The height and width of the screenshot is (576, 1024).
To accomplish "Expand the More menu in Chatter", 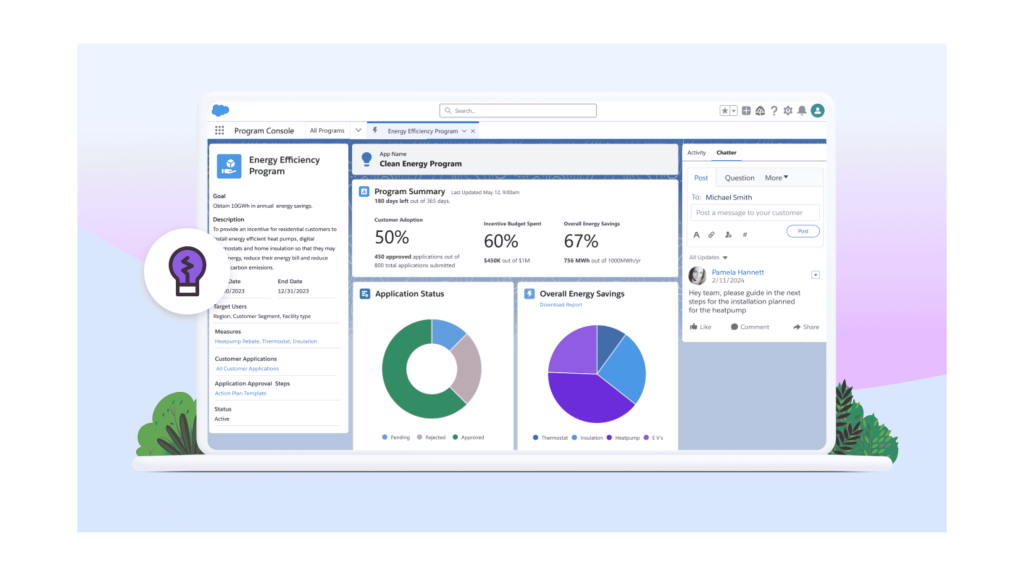I will coord(775,177).
